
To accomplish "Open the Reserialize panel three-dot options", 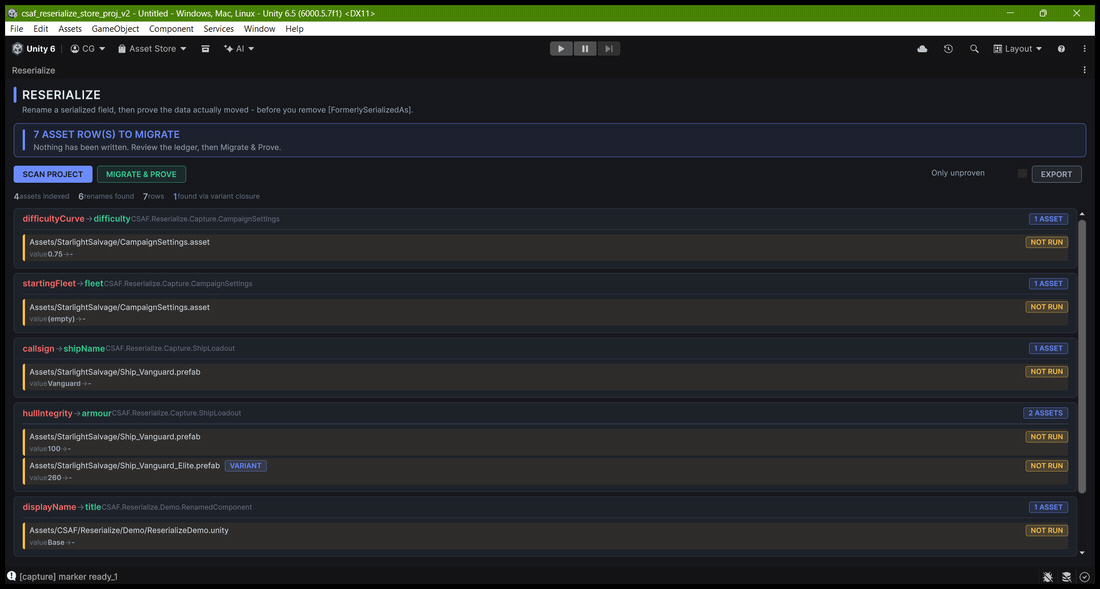I will tap(1085, 70).
